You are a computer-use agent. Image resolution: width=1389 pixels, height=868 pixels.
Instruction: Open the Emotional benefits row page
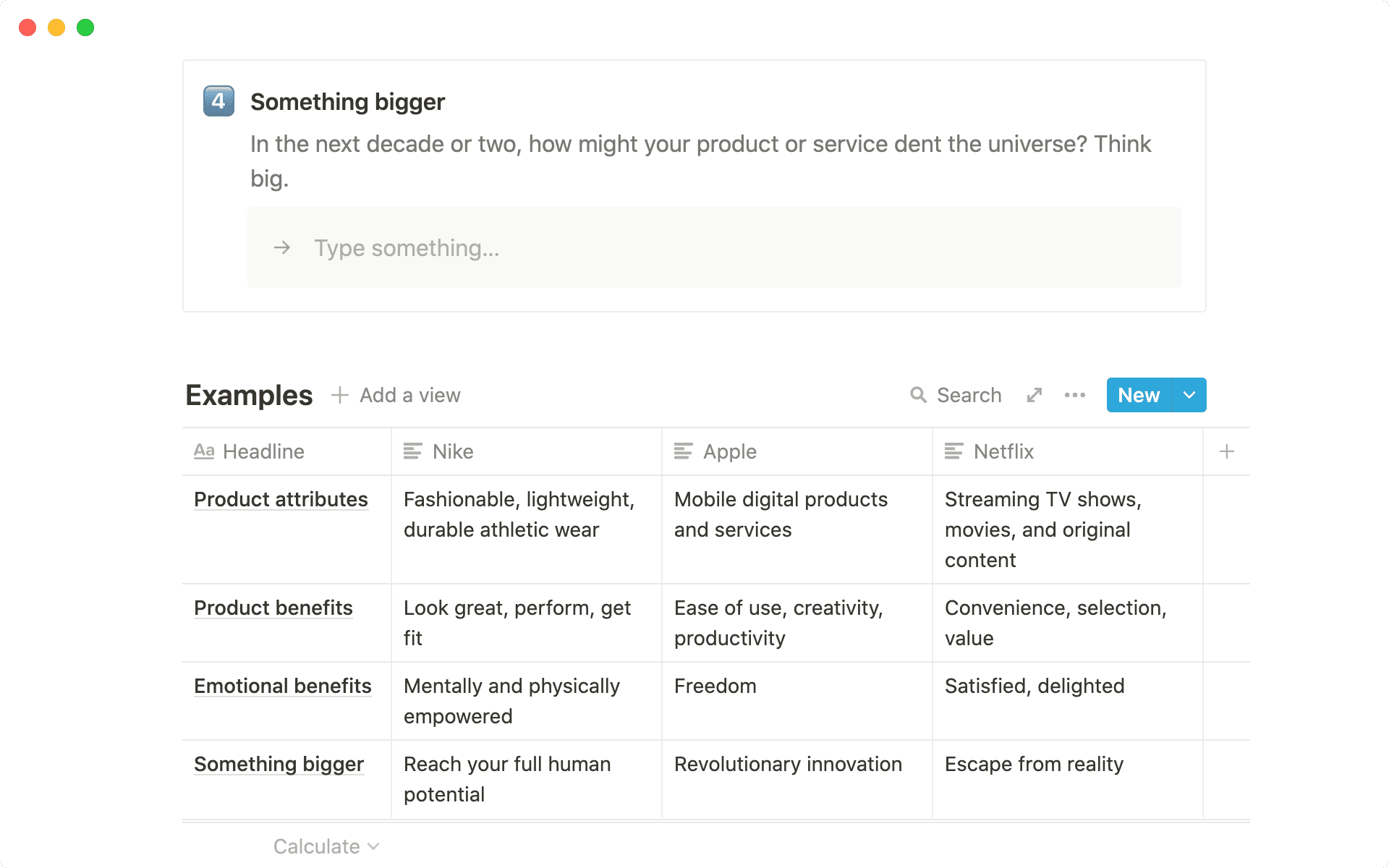(282, 686)
